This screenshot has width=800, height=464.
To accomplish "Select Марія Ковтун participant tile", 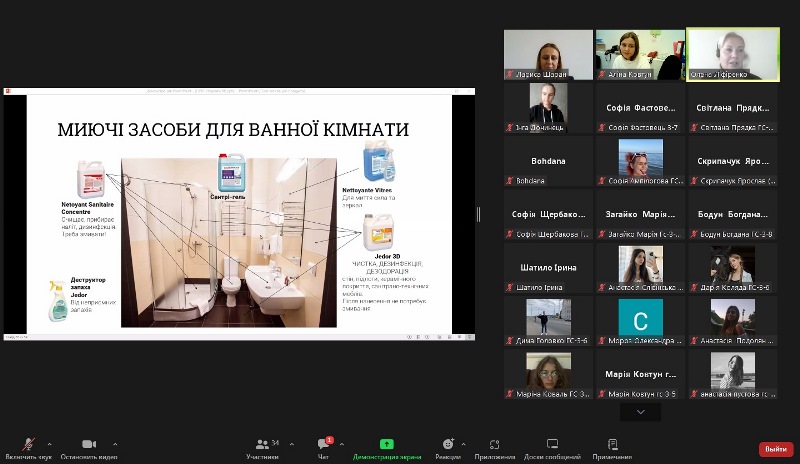I will pos(640,374).
